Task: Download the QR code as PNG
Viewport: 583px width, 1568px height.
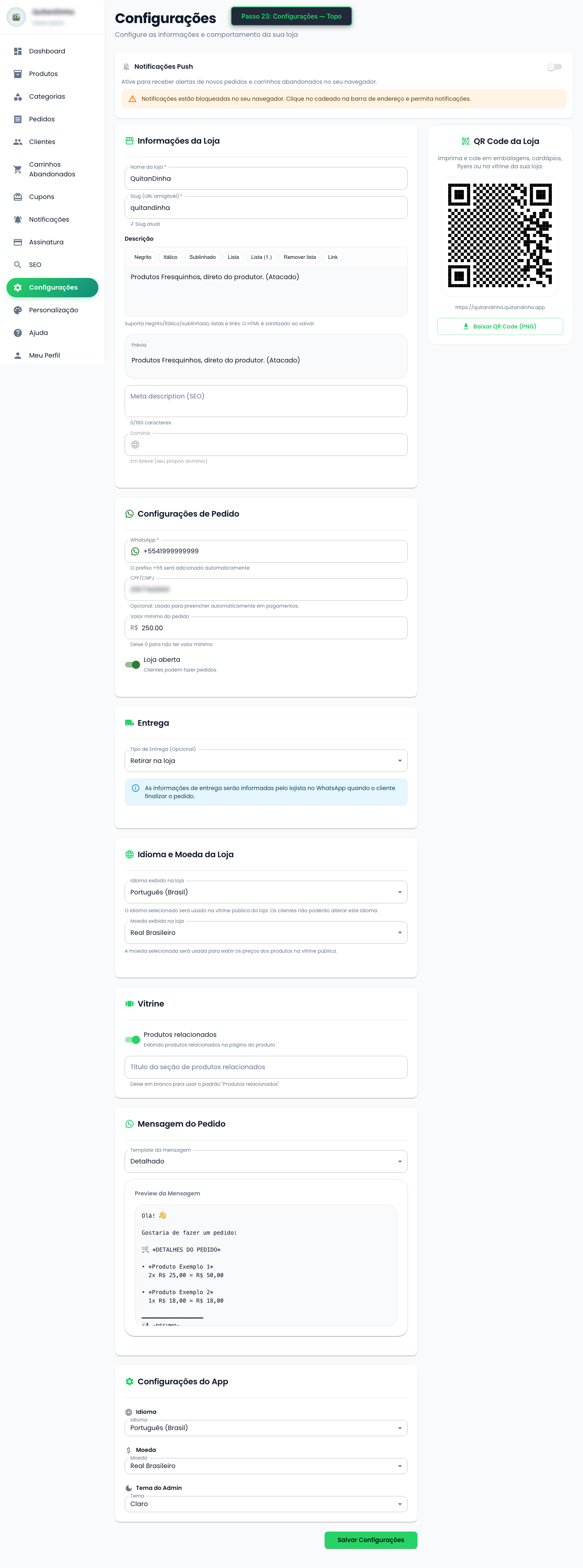Action: point(499,326)
